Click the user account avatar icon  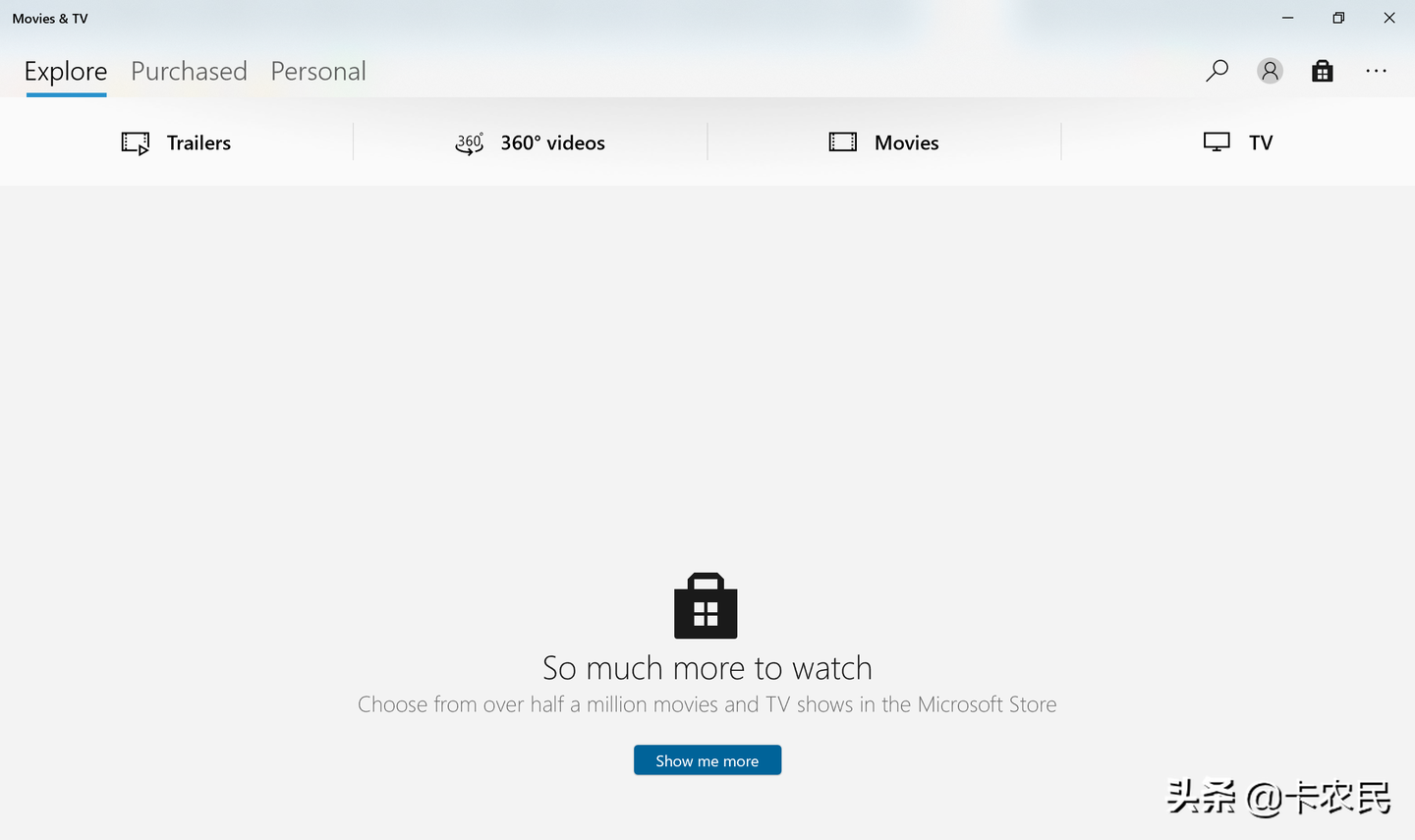click(x=1270, y=71)
